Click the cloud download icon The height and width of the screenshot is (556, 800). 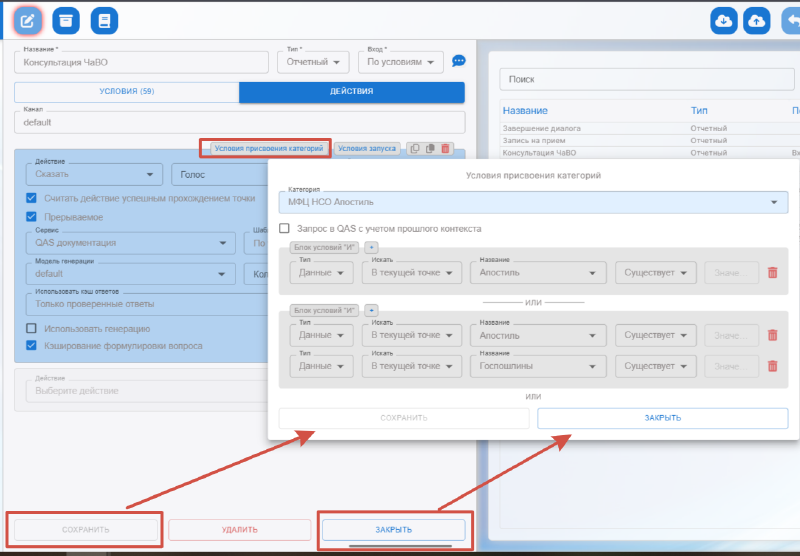coord(724,20)
